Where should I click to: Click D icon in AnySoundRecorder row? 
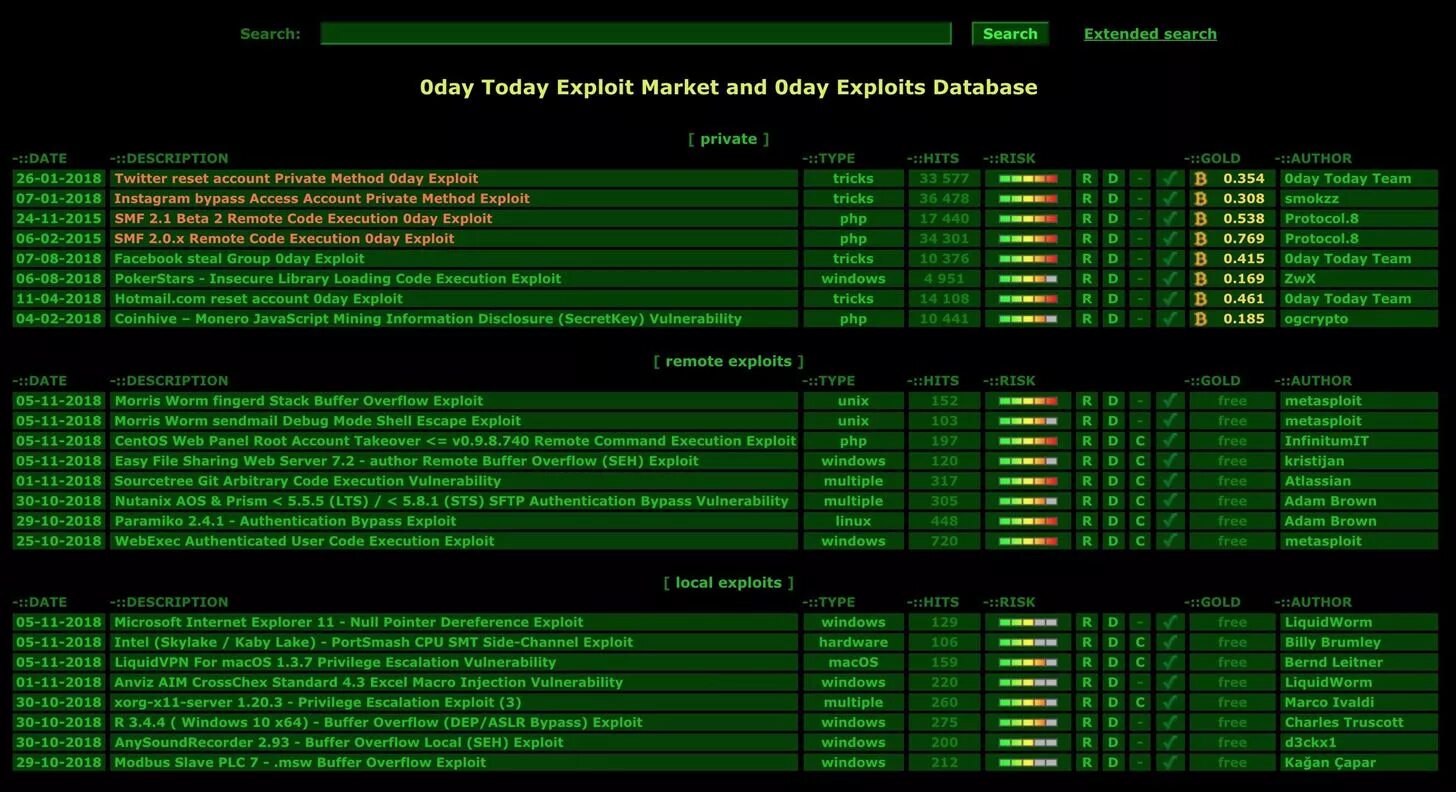point(1113,742)
